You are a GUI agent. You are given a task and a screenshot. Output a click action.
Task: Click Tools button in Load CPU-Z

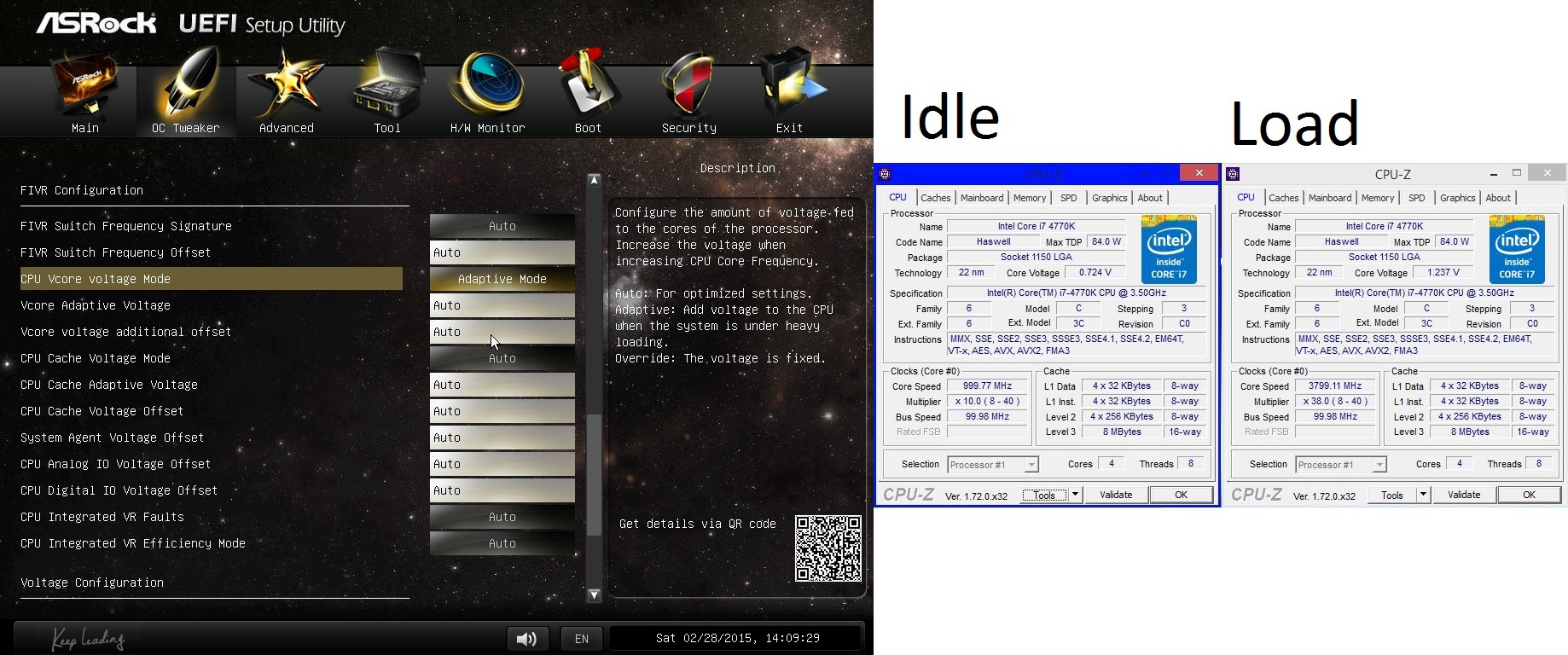(x=1392, y=495)
